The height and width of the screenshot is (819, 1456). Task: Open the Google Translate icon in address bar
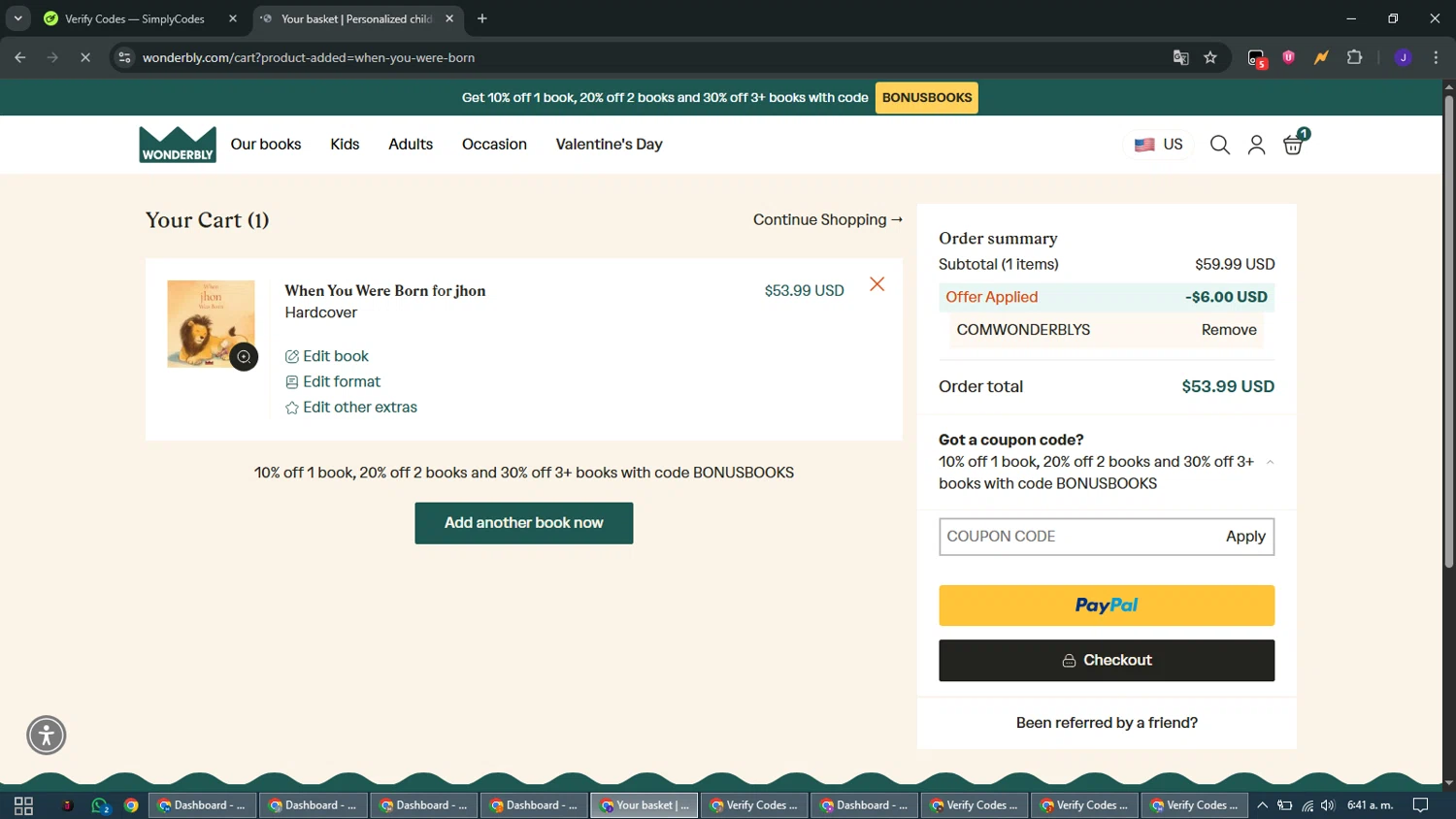[x=1180, y=57]
